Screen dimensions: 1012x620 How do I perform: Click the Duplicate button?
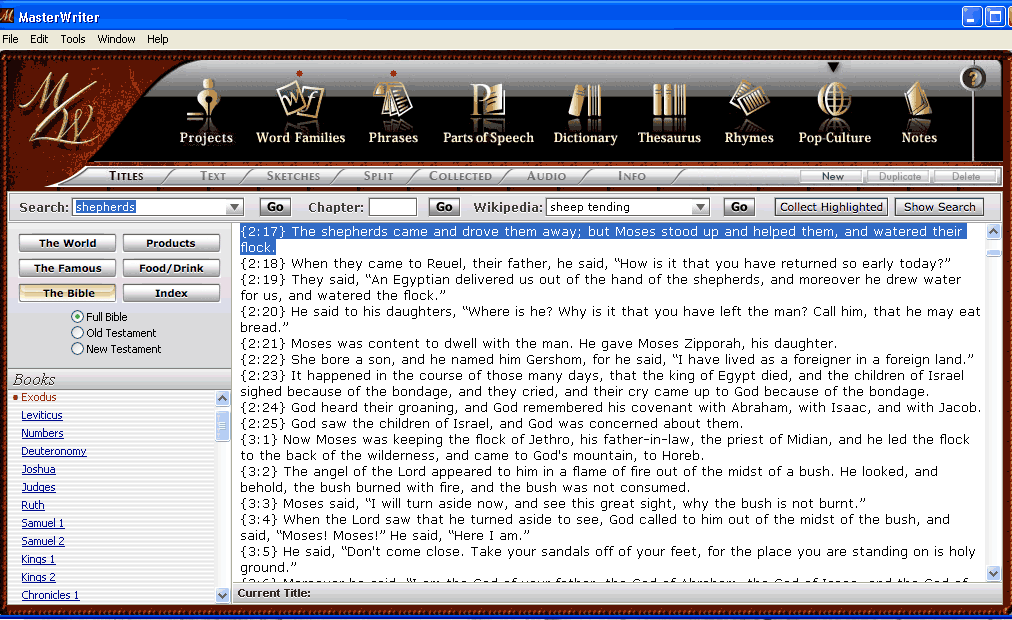pyautogui.click(x=899, y=176)
